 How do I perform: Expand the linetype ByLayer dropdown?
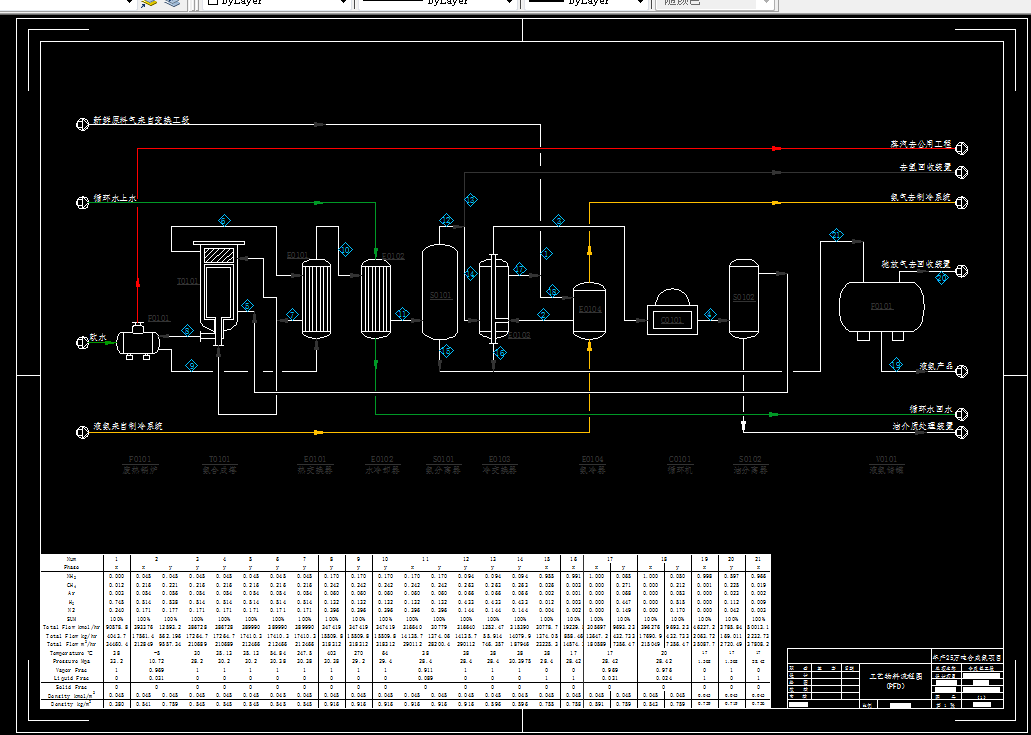437,3
